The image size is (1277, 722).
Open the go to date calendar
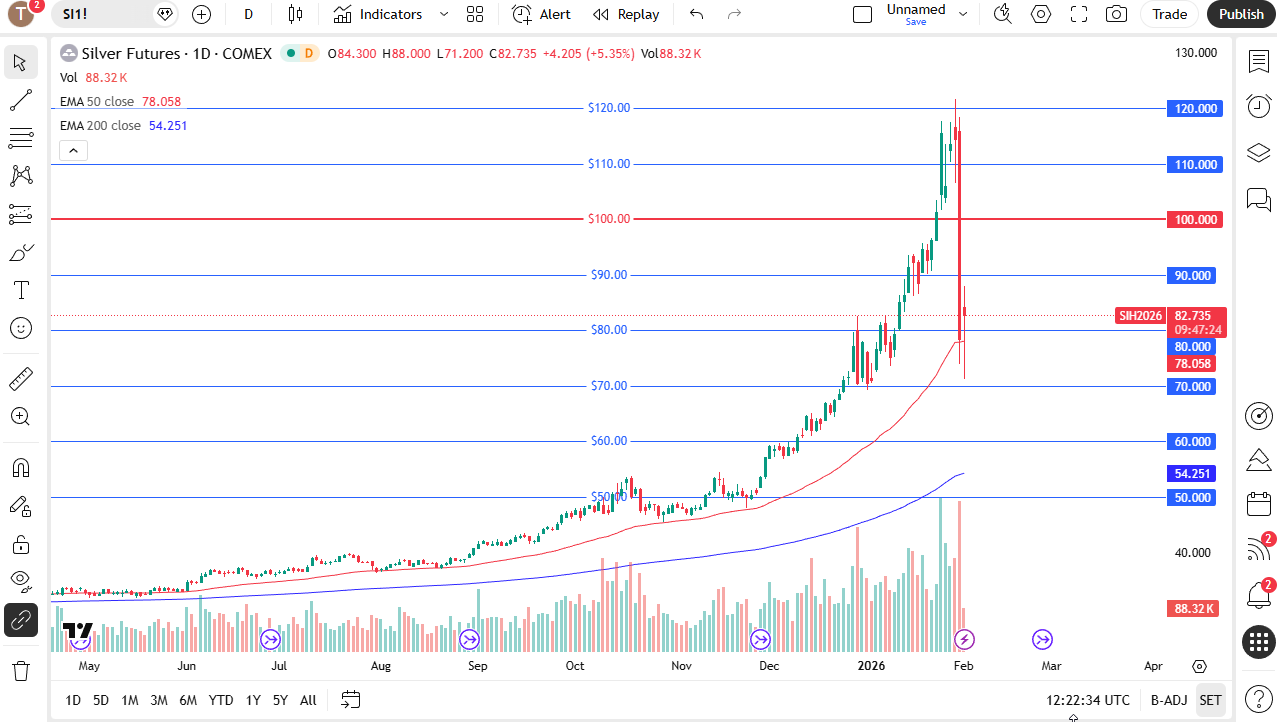[350, 699]
